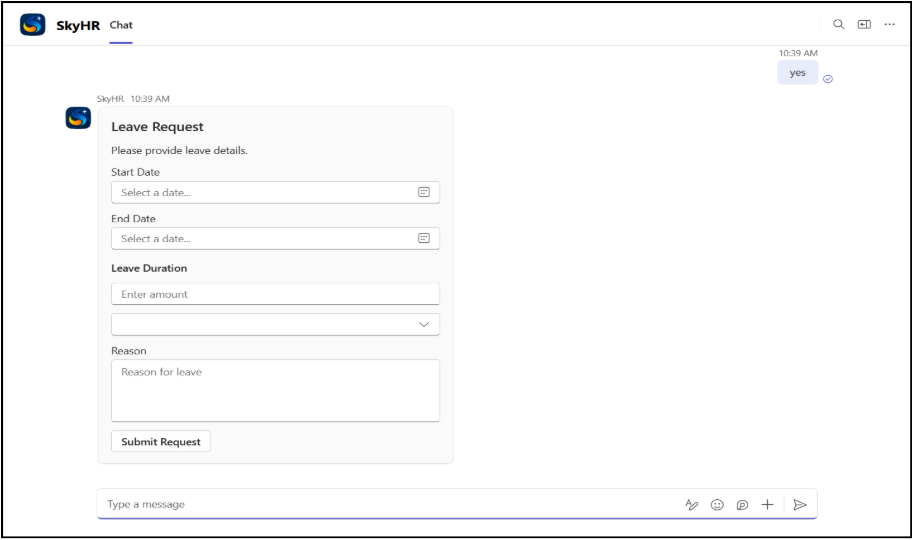
Task: Open the message format options icon
Action: pyautogui.click(x=692, y=505)
